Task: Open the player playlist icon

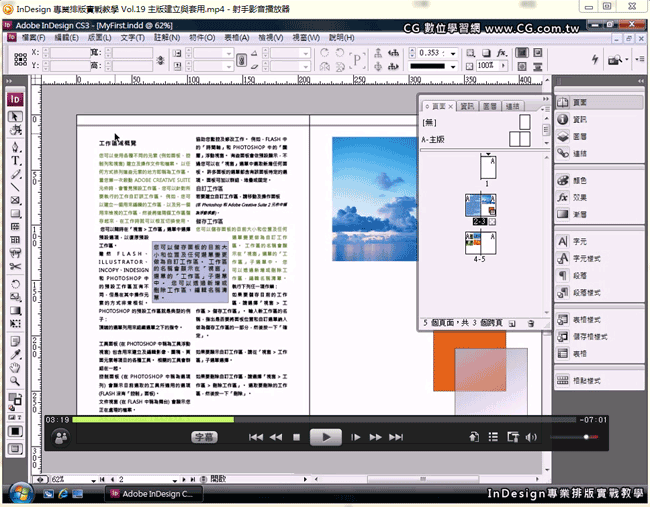Action: (x=493, y=437)
